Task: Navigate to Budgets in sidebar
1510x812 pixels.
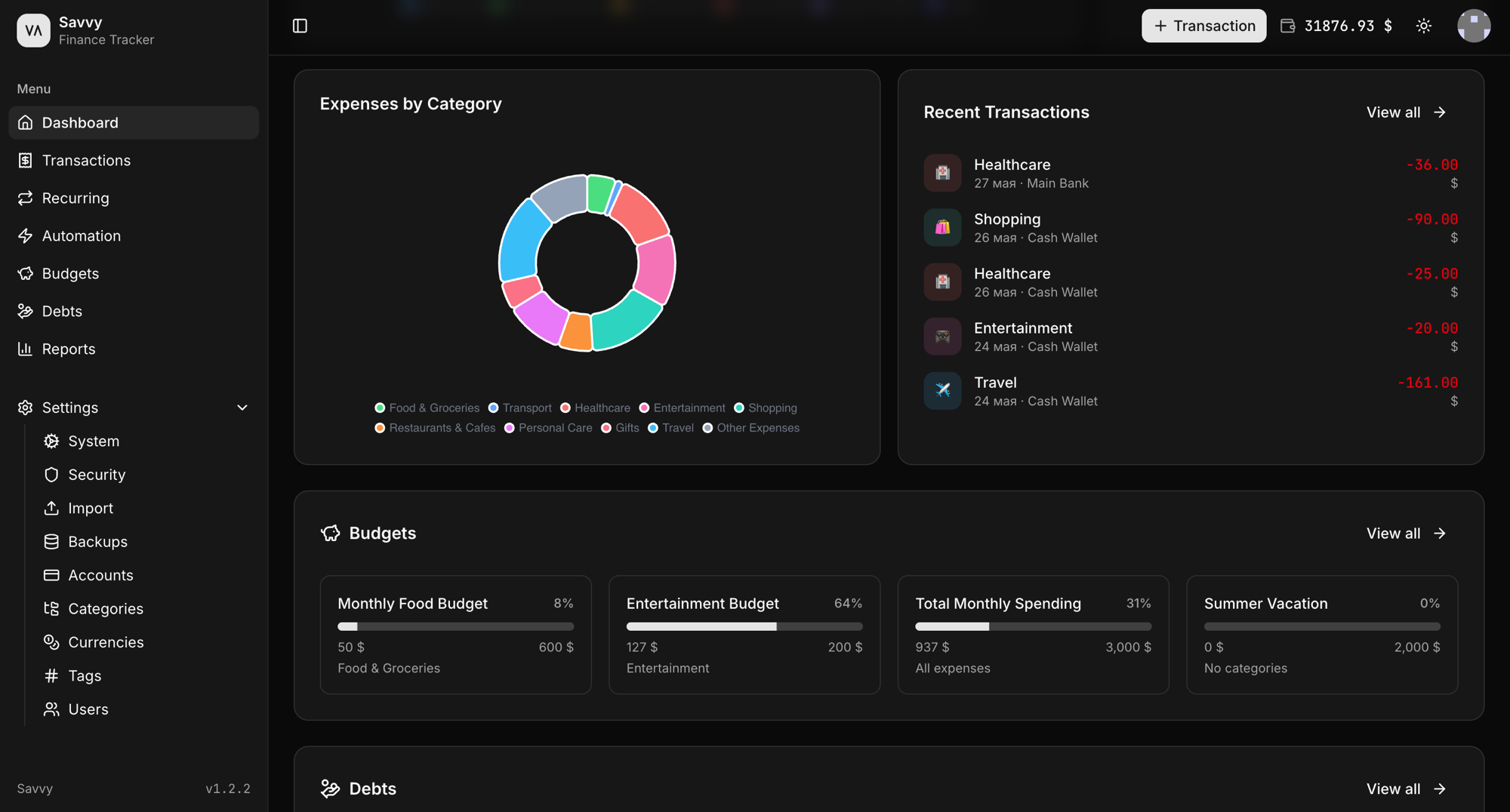Action: [134, 273]
